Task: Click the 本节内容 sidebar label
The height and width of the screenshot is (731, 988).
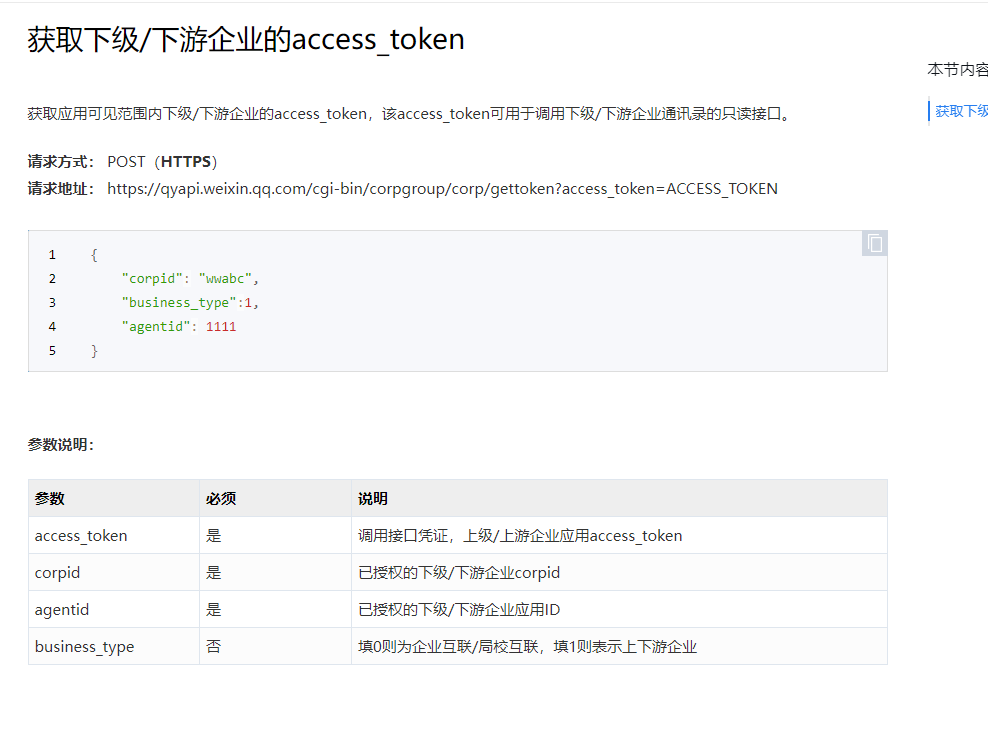Action: click(x=955, y=70)
